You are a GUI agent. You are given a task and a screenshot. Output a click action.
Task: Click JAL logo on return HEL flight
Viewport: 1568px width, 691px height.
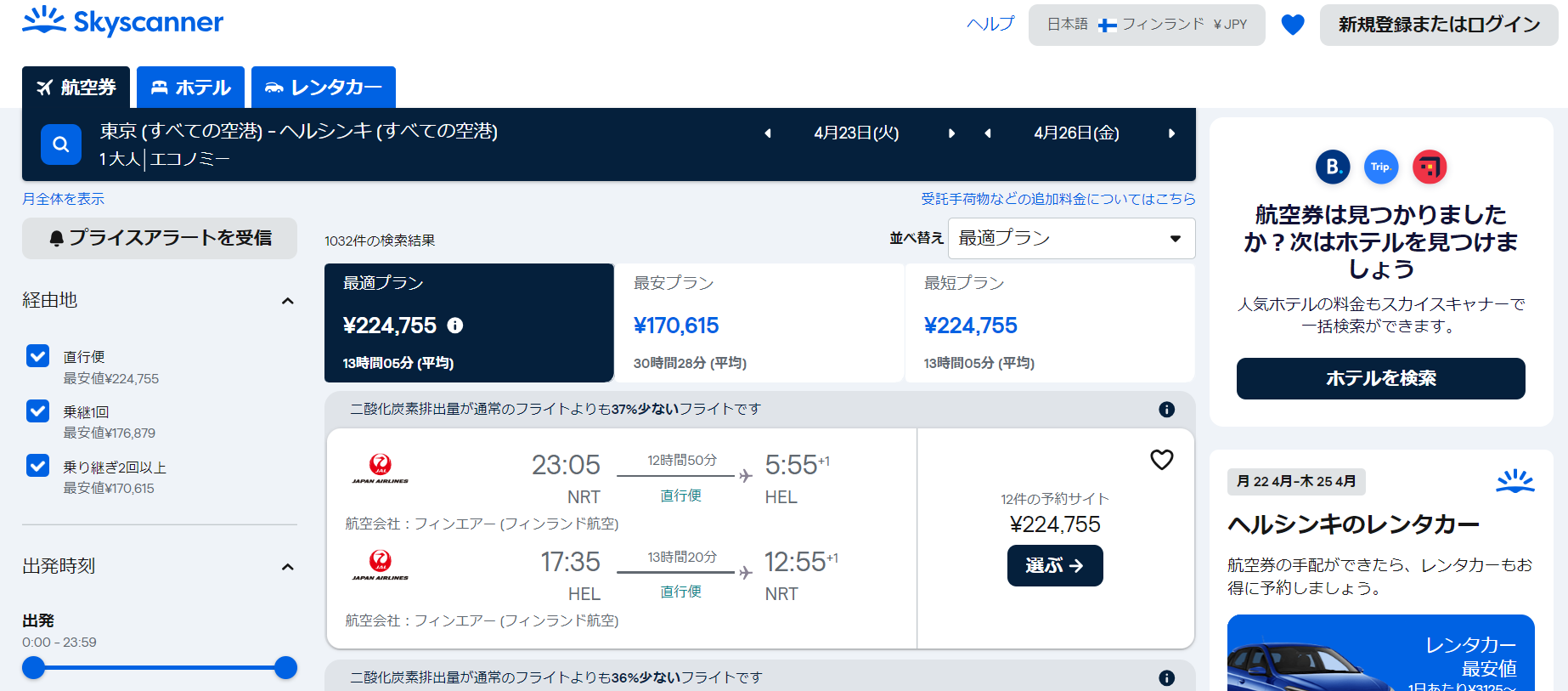[x=381, y=565]
